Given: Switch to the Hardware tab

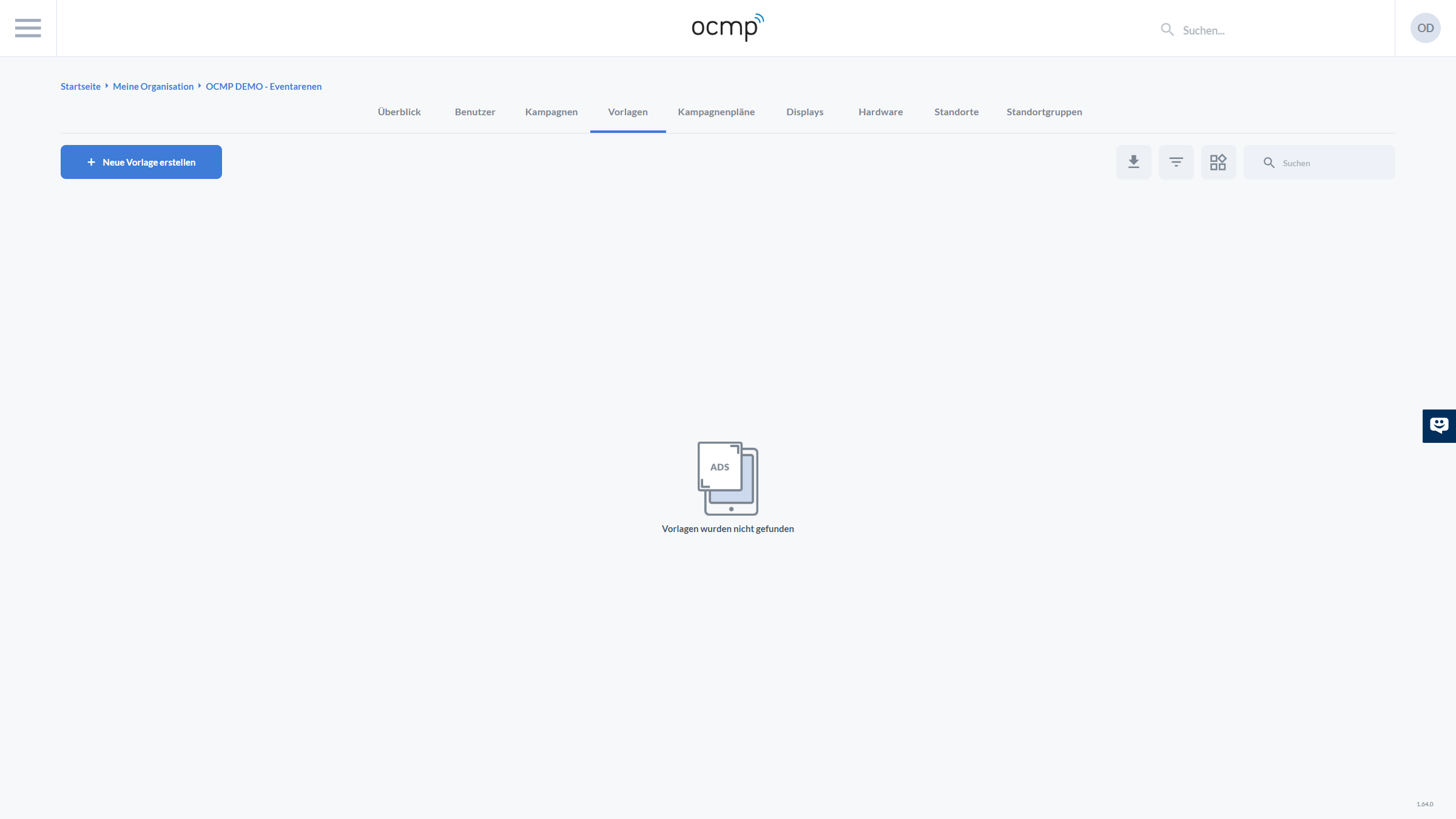Looking at the screenshot, I should point(880,112).
